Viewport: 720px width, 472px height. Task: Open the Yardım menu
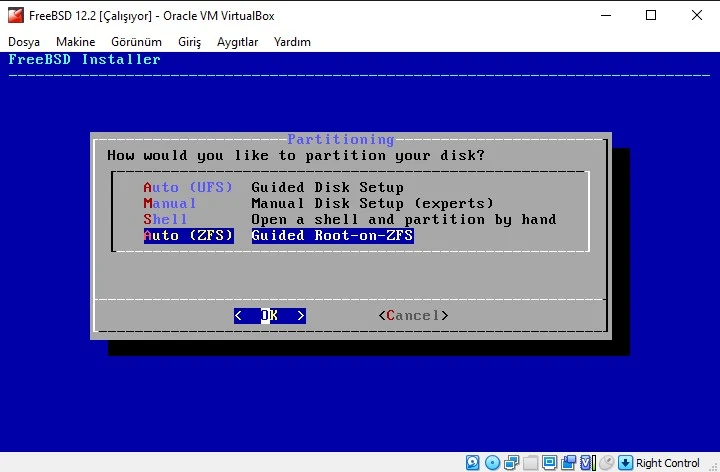coord(292,42)
